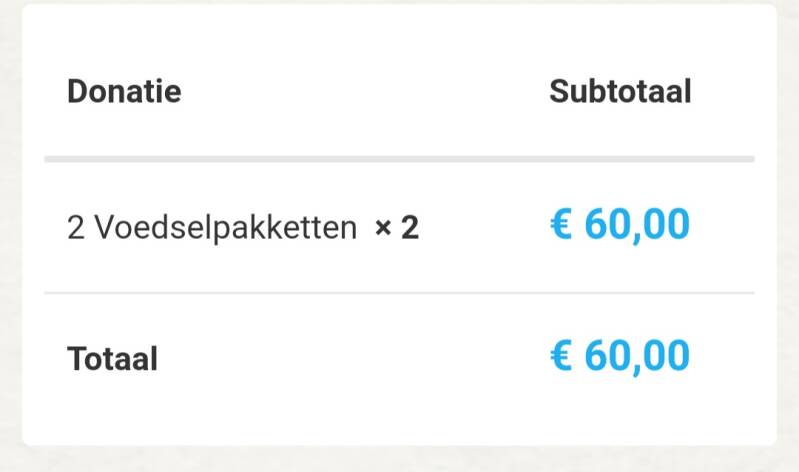Screen dimensions: 799x472
Task: Click the letter S of Subtotaal
Action: pos(559,92)
